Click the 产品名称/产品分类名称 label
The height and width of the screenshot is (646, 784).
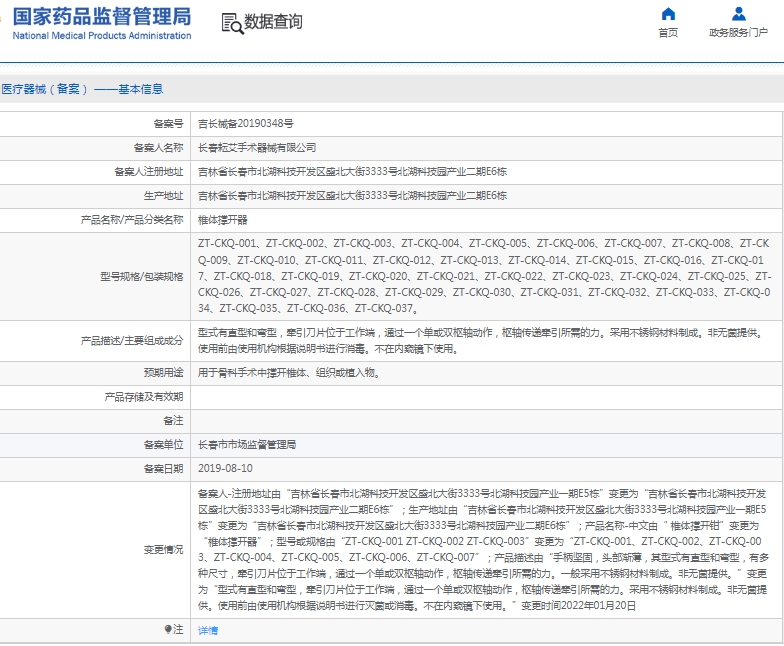pyautogui.click(x=132, y=220)
